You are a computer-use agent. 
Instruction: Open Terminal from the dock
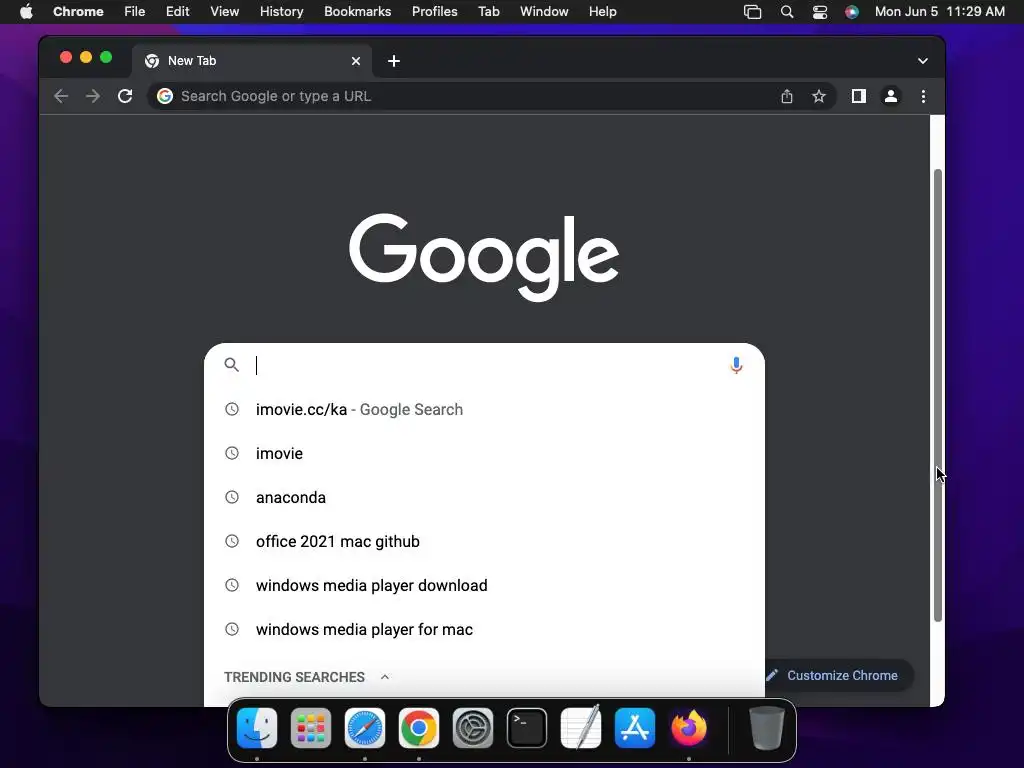(526, 728)
